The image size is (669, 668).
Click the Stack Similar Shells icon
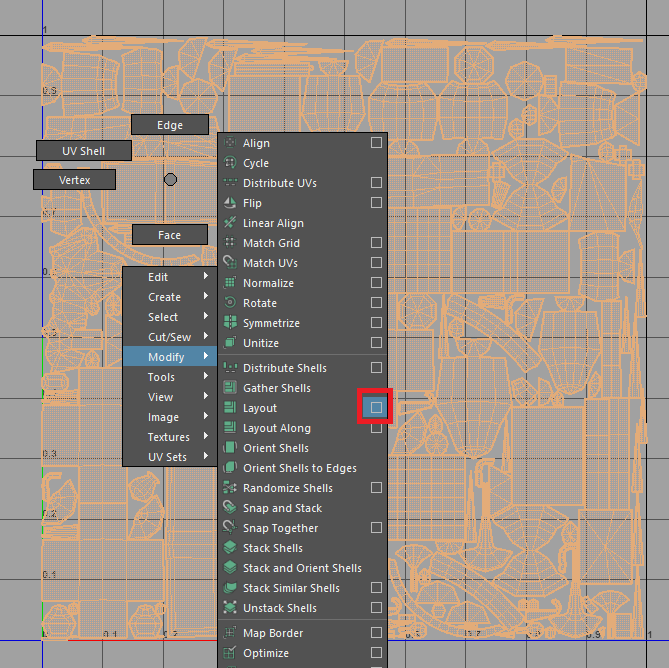pyautogui.click(x=230, y=588)
